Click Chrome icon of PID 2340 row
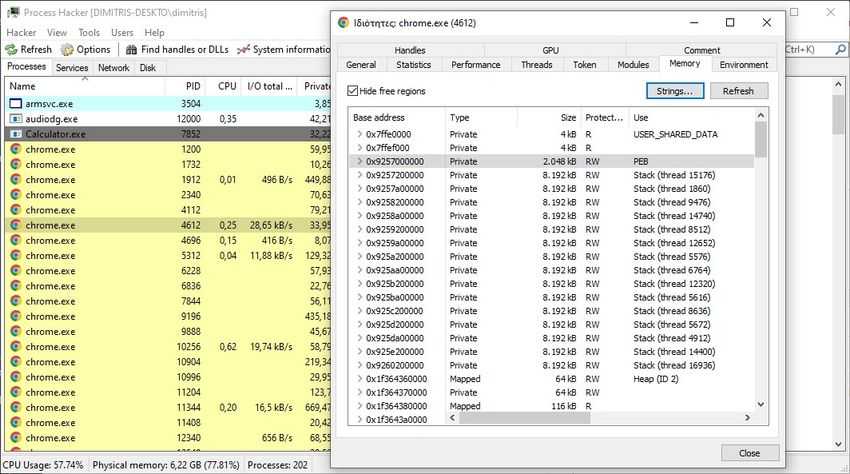 click(16, 195)
